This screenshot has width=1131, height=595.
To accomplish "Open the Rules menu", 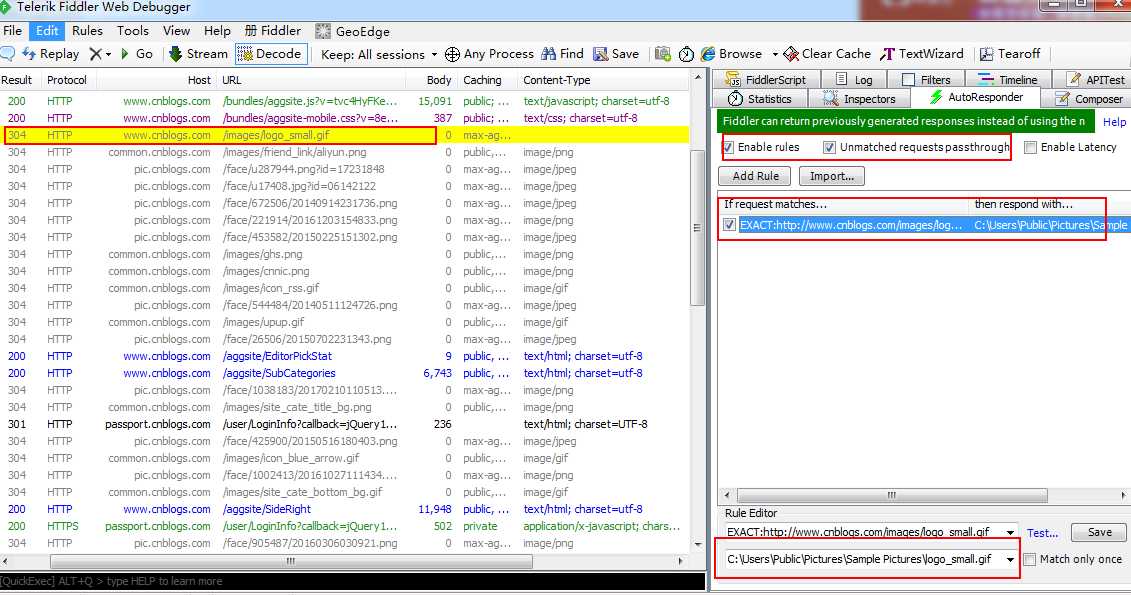I will [87, 31].
